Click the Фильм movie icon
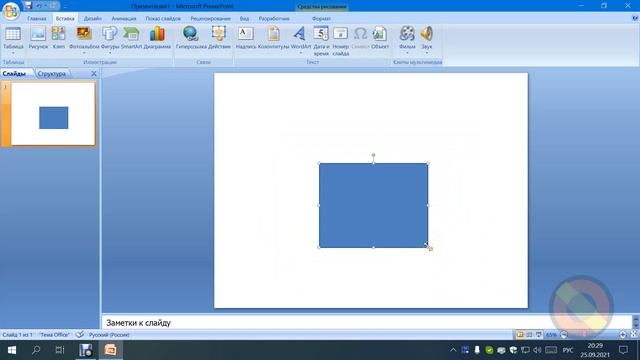640x360 pixels. tap(407, 33)
